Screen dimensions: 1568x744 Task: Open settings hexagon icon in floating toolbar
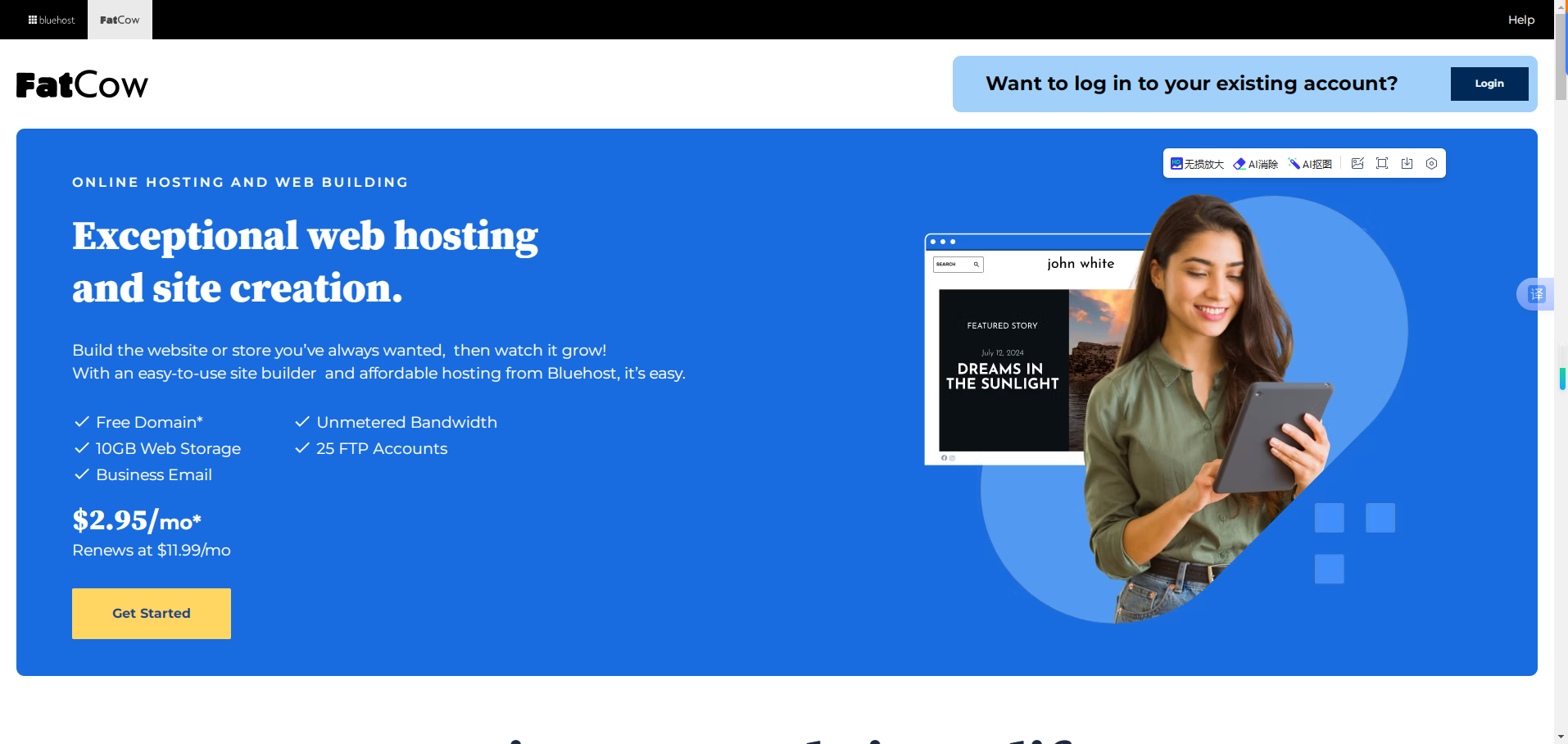(x=1431, y=163)
